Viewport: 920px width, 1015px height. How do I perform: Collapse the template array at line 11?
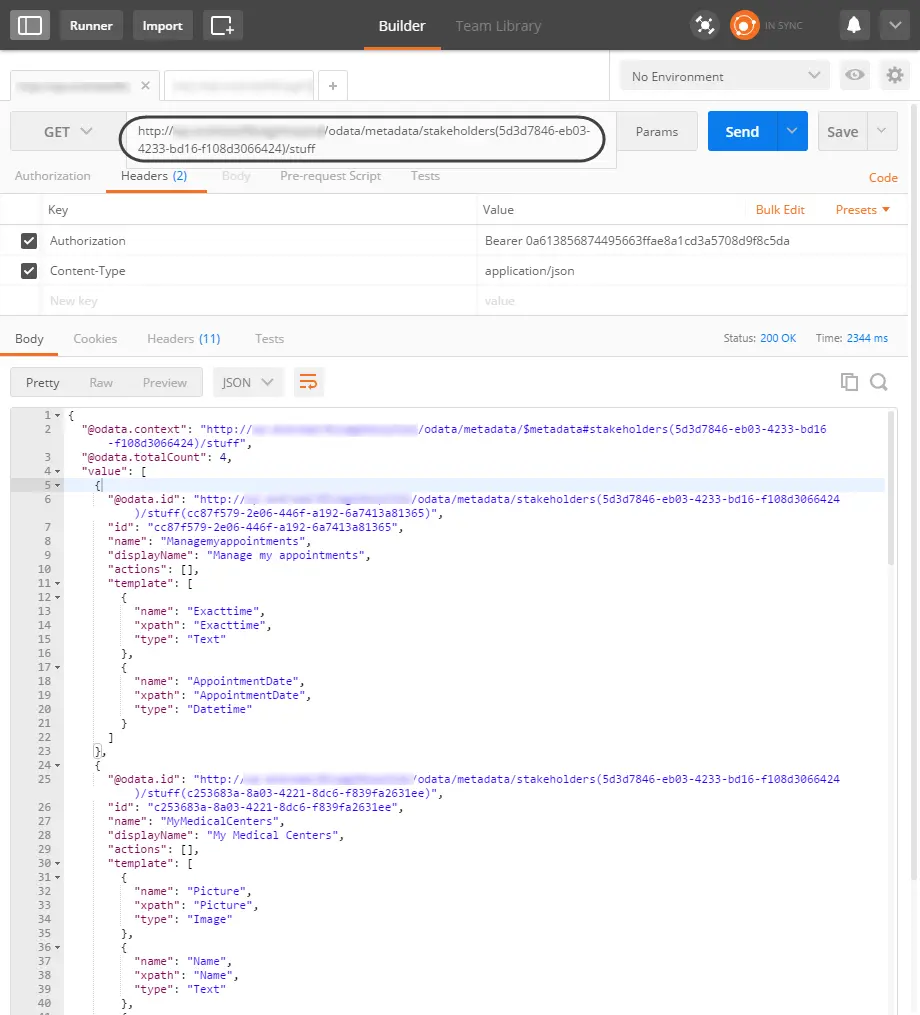click(58, 584)
